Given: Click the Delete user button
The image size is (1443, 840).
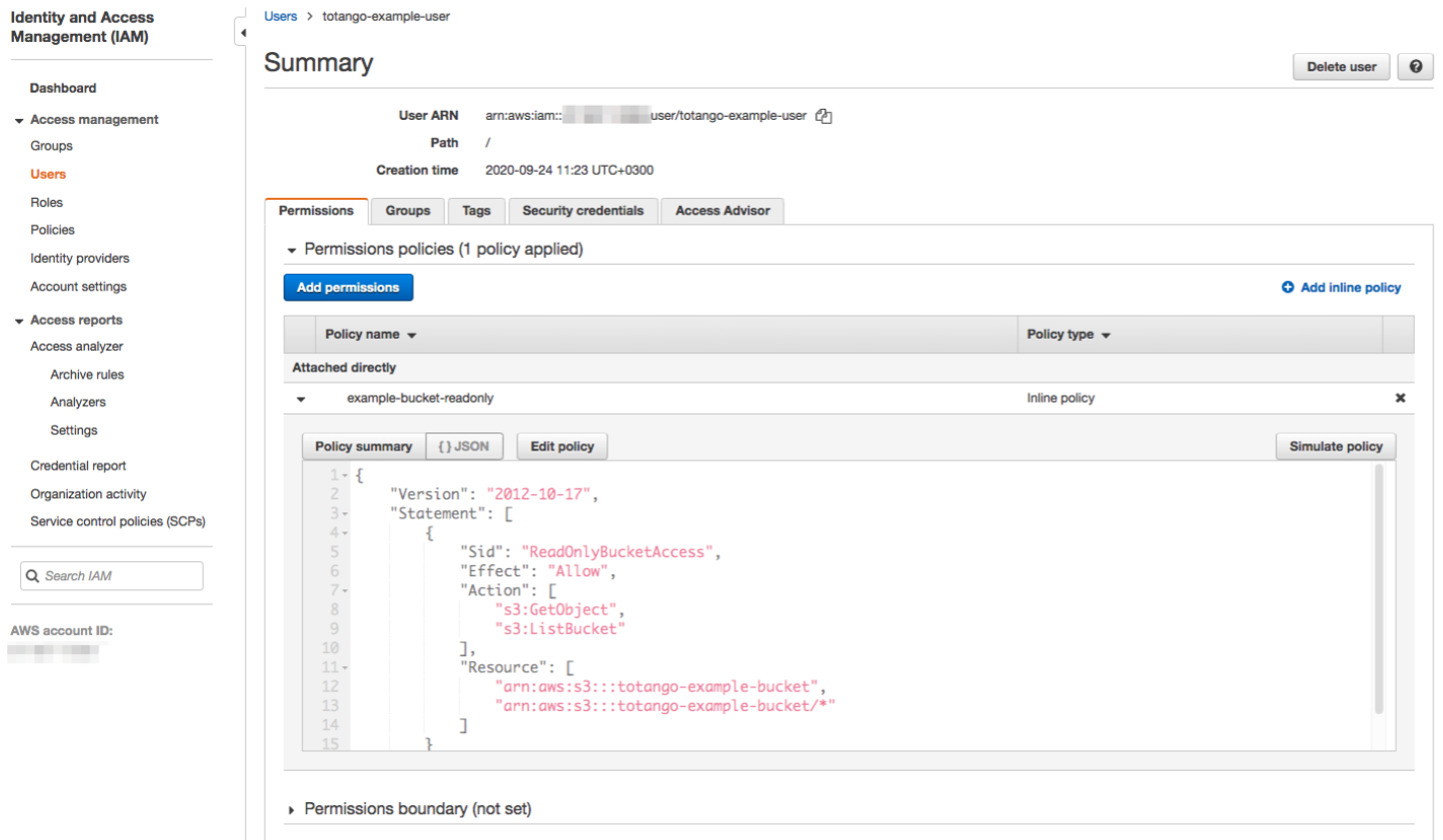Looking at the screenshot, I should 1340,67.
